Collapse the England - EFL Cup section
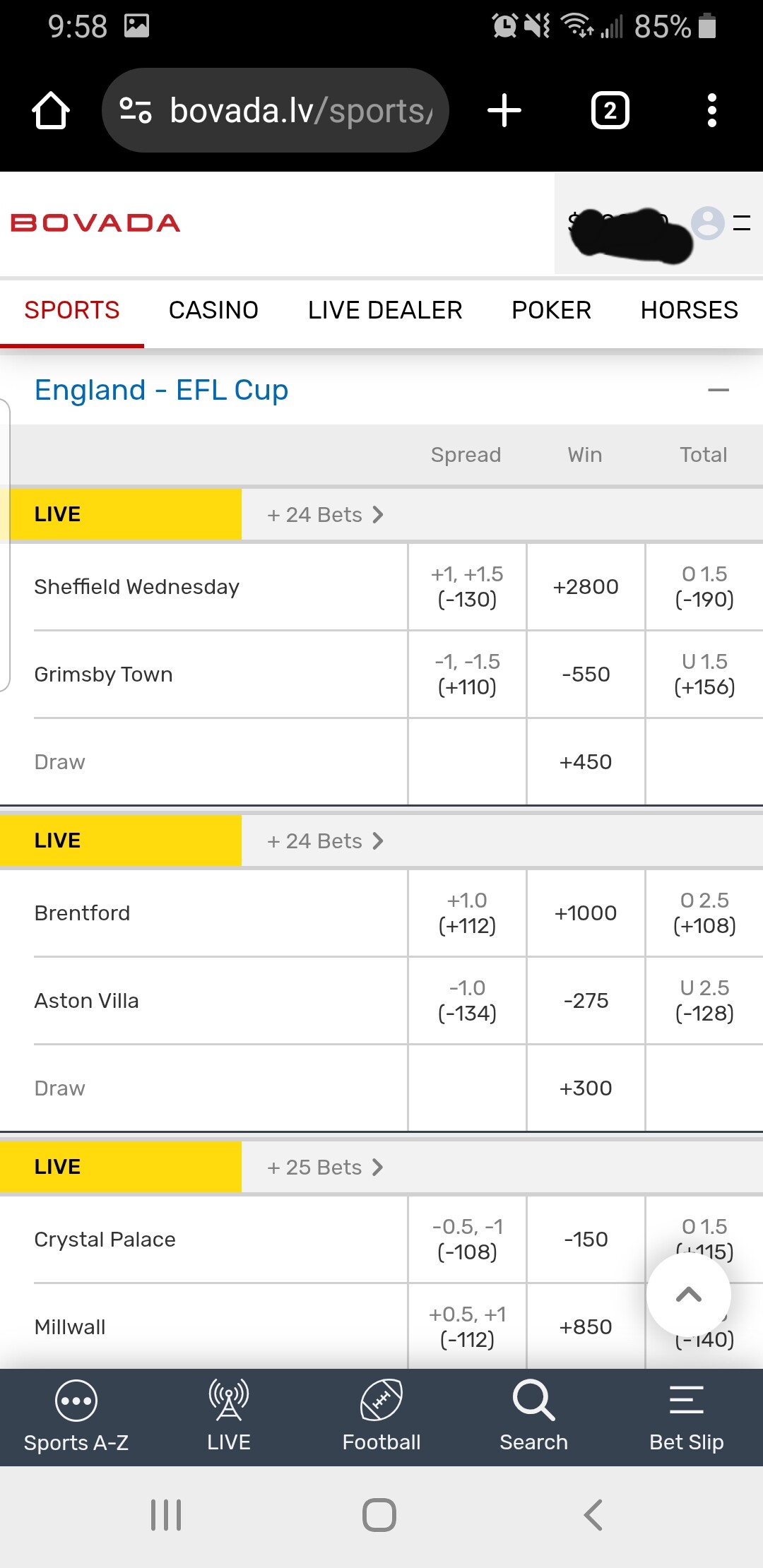This screenshot has width=763, height=1568. pyautogui.click(x=718, y=390)
